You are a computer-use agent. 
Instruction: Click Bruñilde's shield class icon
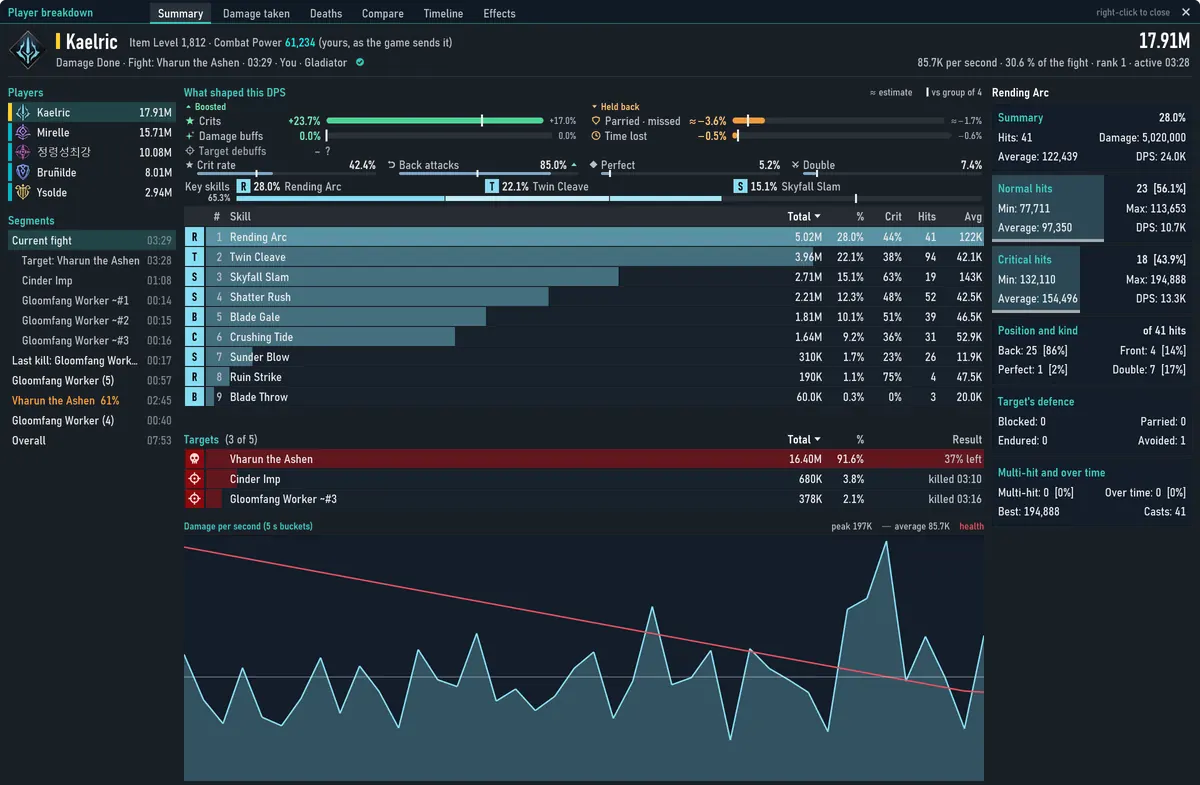(x=22, y=172)
